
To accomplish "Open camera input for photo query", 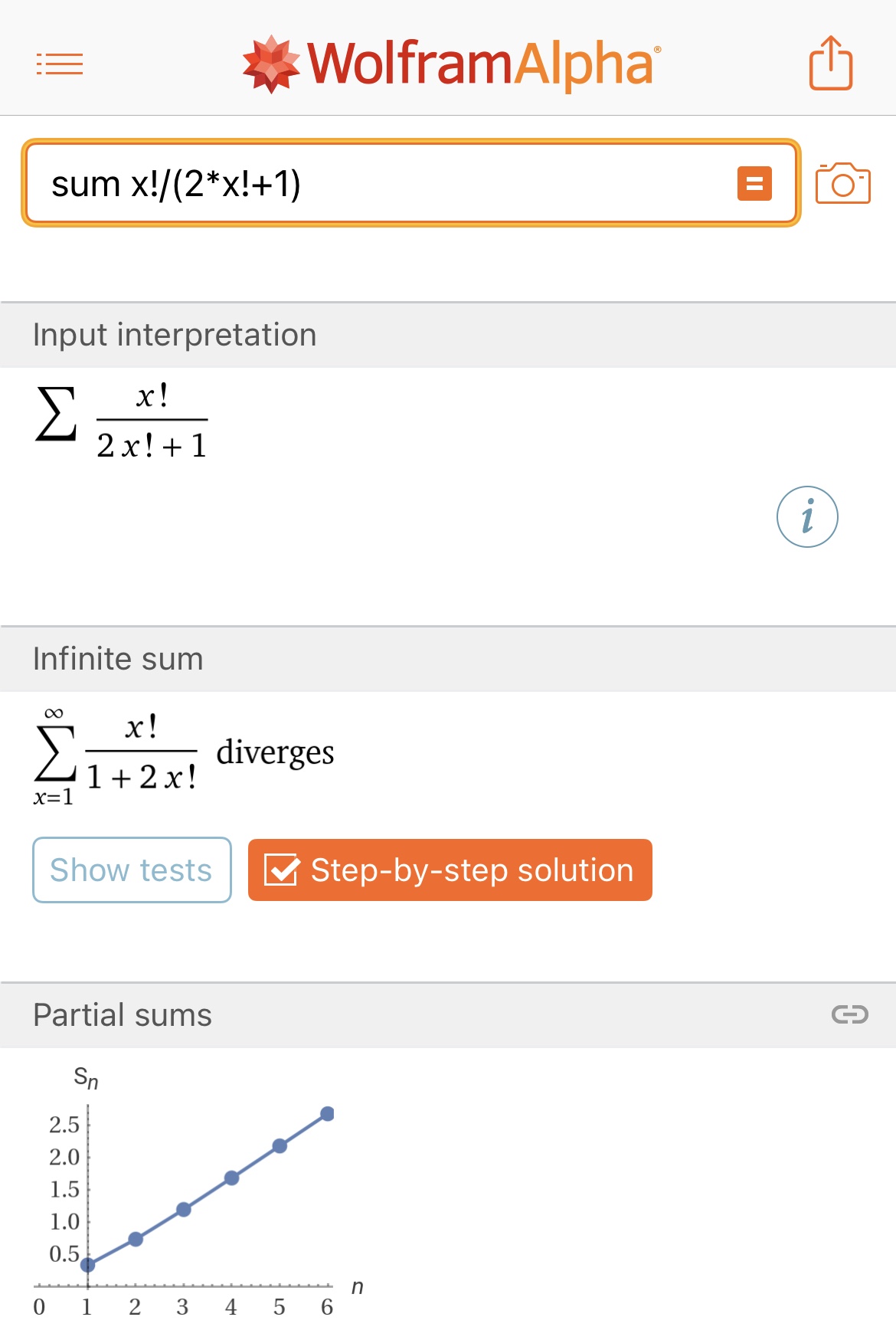I will (842, 184).
